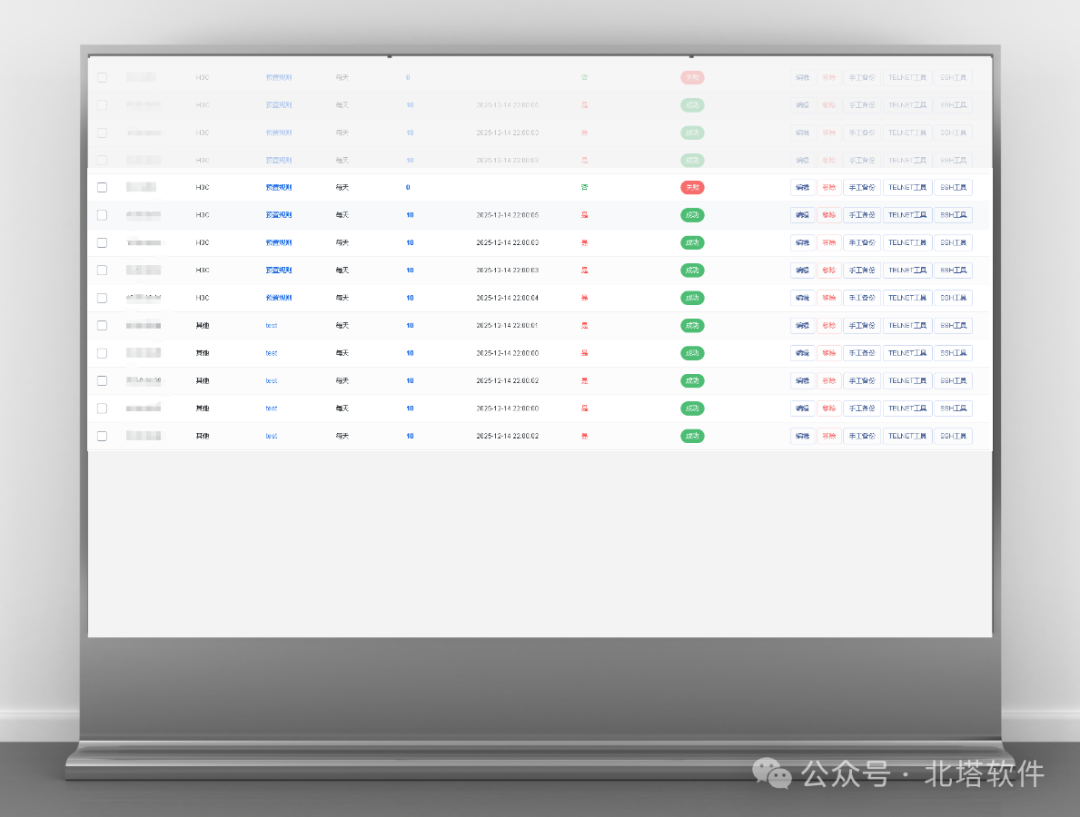Open the 预置规则 link in the non-faded 22:00:05 row
Image resolution: width=1080 pixels, height=817 pixels.
279,215
